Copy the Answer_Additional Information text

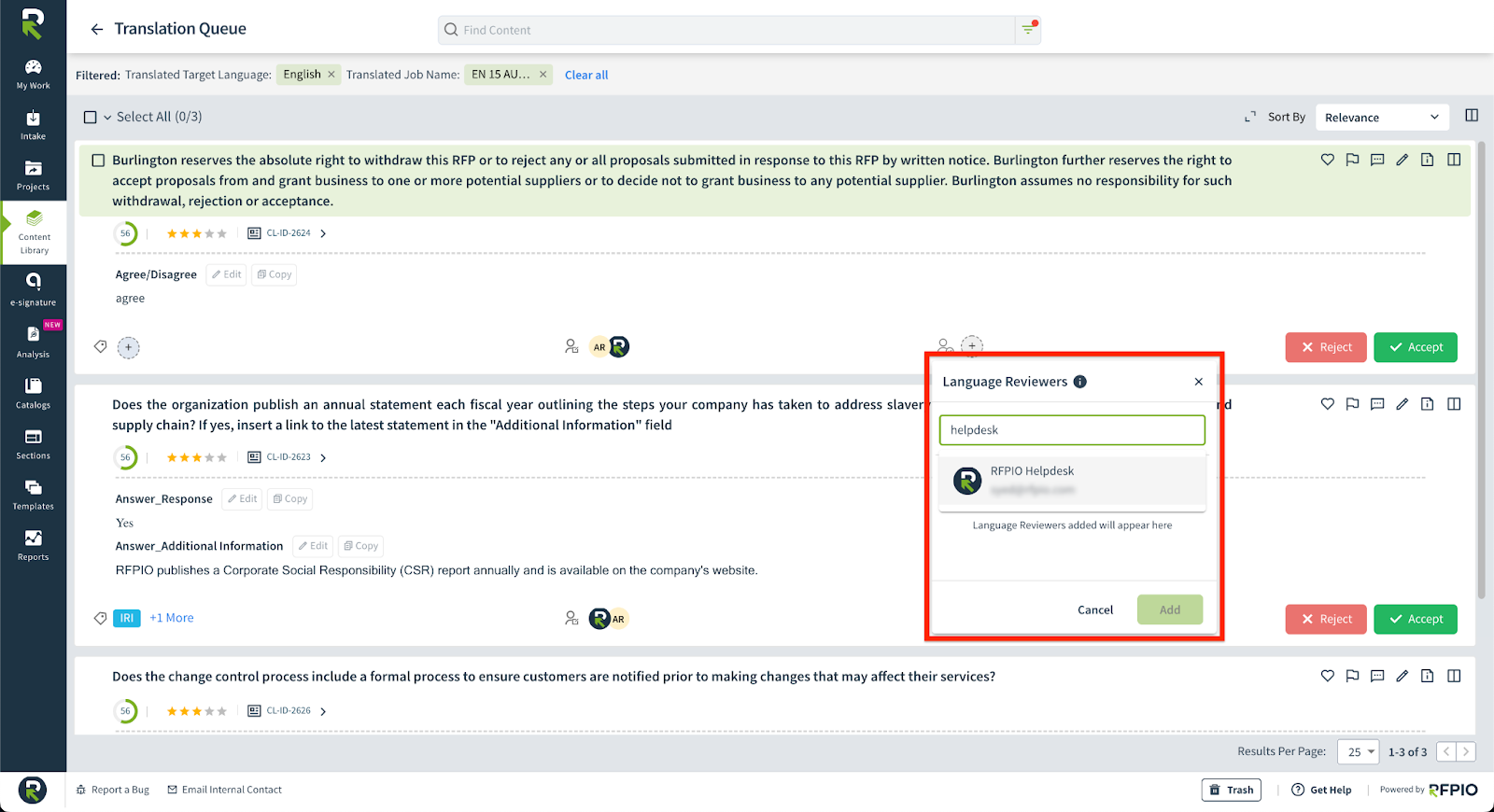click(360, 546)
